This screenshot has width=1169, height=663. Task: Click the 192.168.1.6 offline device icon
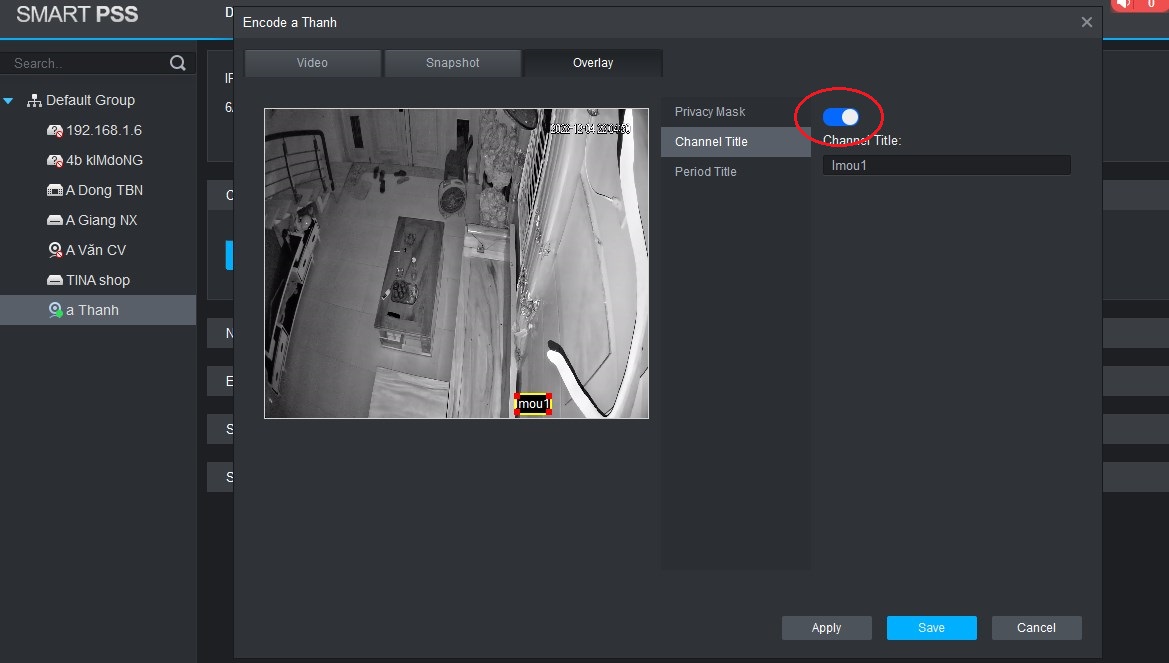(x=55, y=131)
